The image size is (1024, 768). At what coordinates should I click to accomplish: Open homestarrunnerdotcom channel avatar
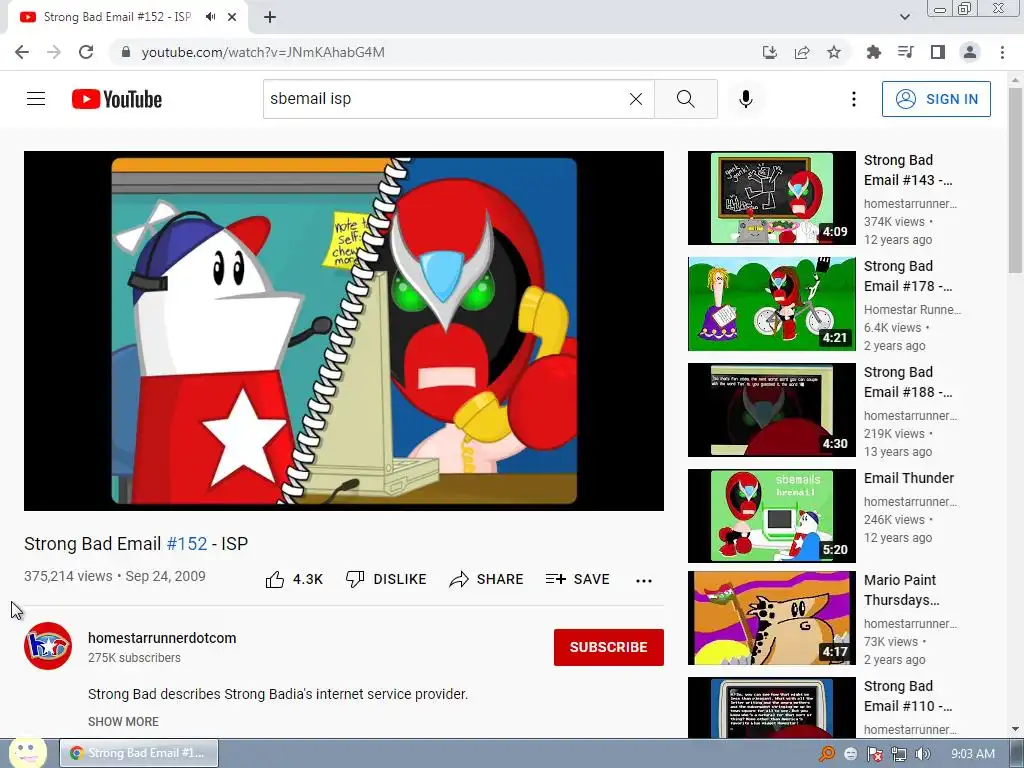click(x=48, y=646)
